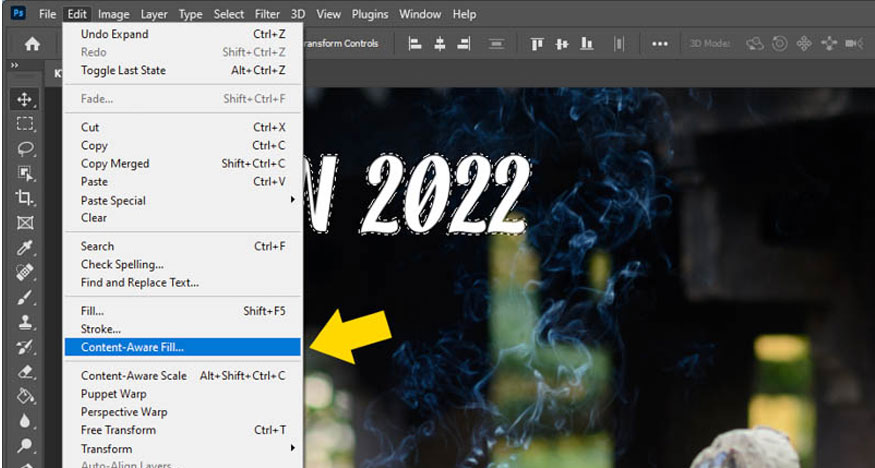Click the Distribute vertically icon
This screenshot has width=875, height=468.
pyautogui.click(x=496, y=44)
